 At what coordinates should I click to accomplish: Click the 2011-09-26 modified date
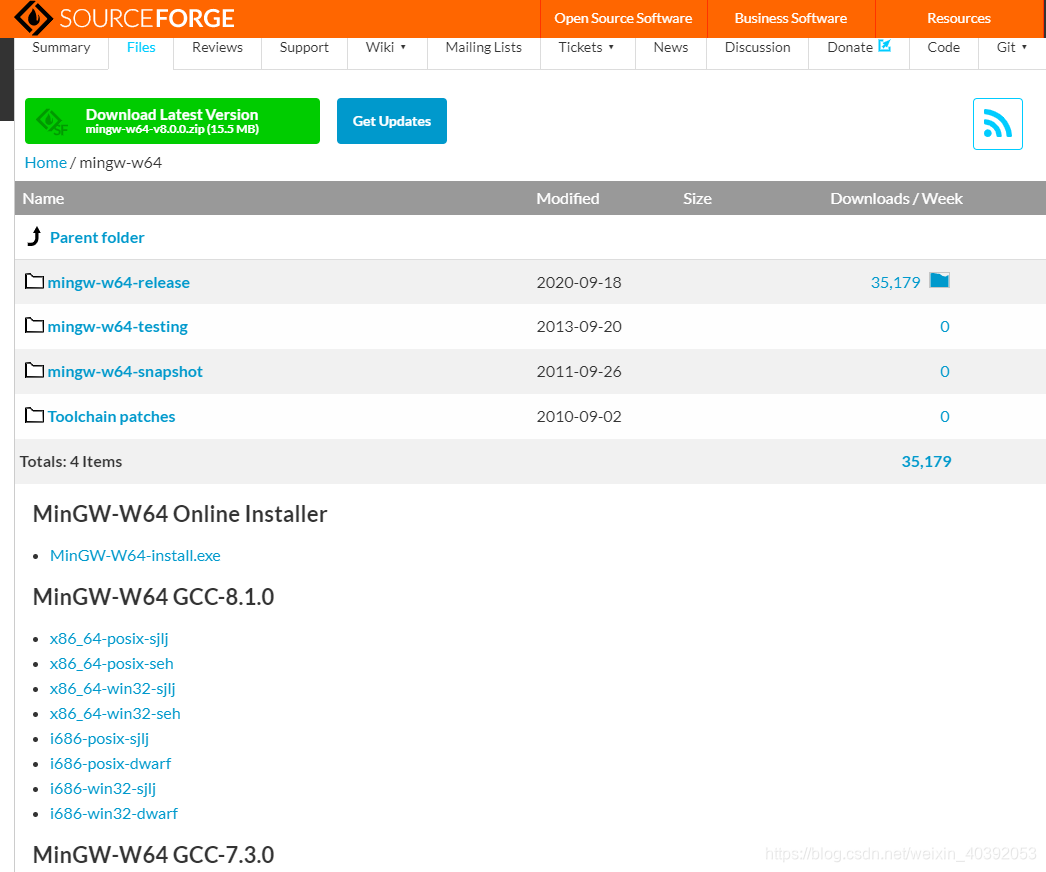tap(579, 372)
